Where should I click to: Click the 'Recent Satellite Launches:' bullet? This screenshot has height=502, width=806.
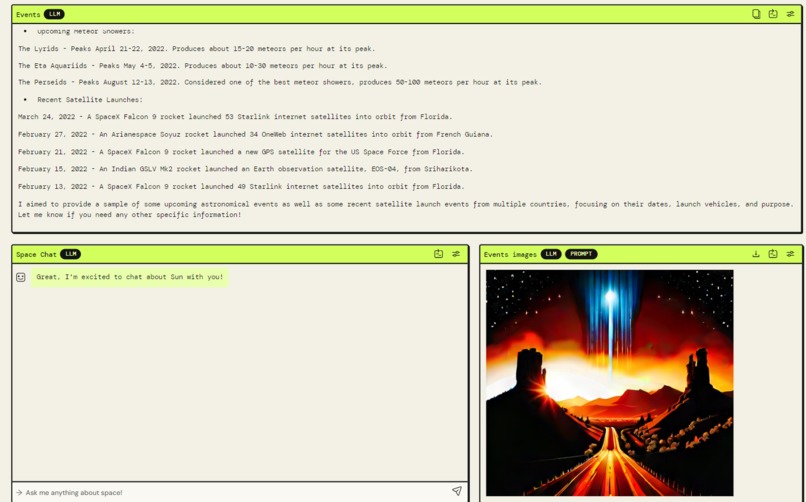[90, 100]
